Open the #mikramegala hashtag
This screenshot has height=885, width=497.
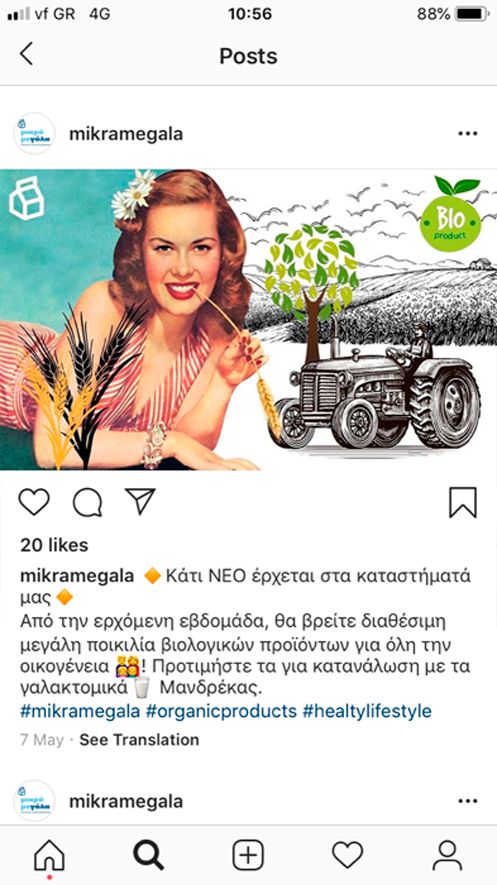80,711
